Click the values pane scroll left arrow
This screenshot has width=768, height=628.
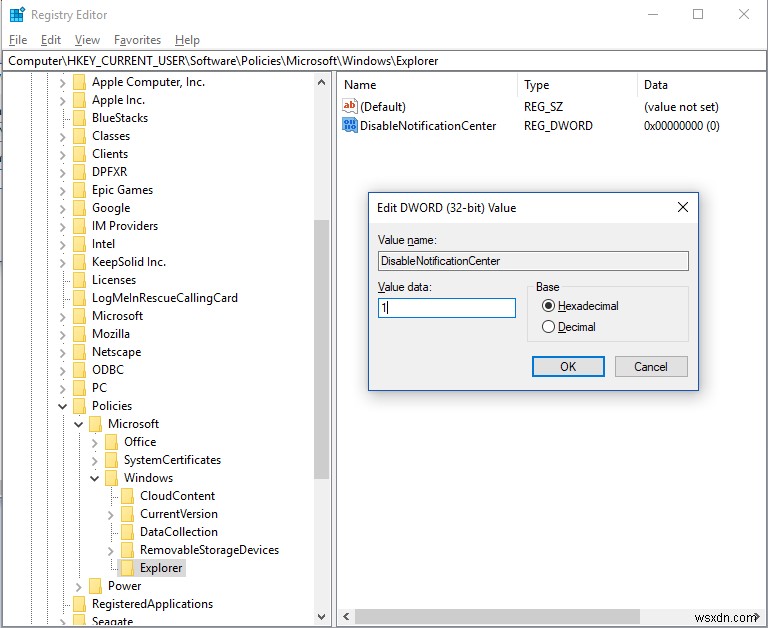pyautogui.click(x=346, y=617)
